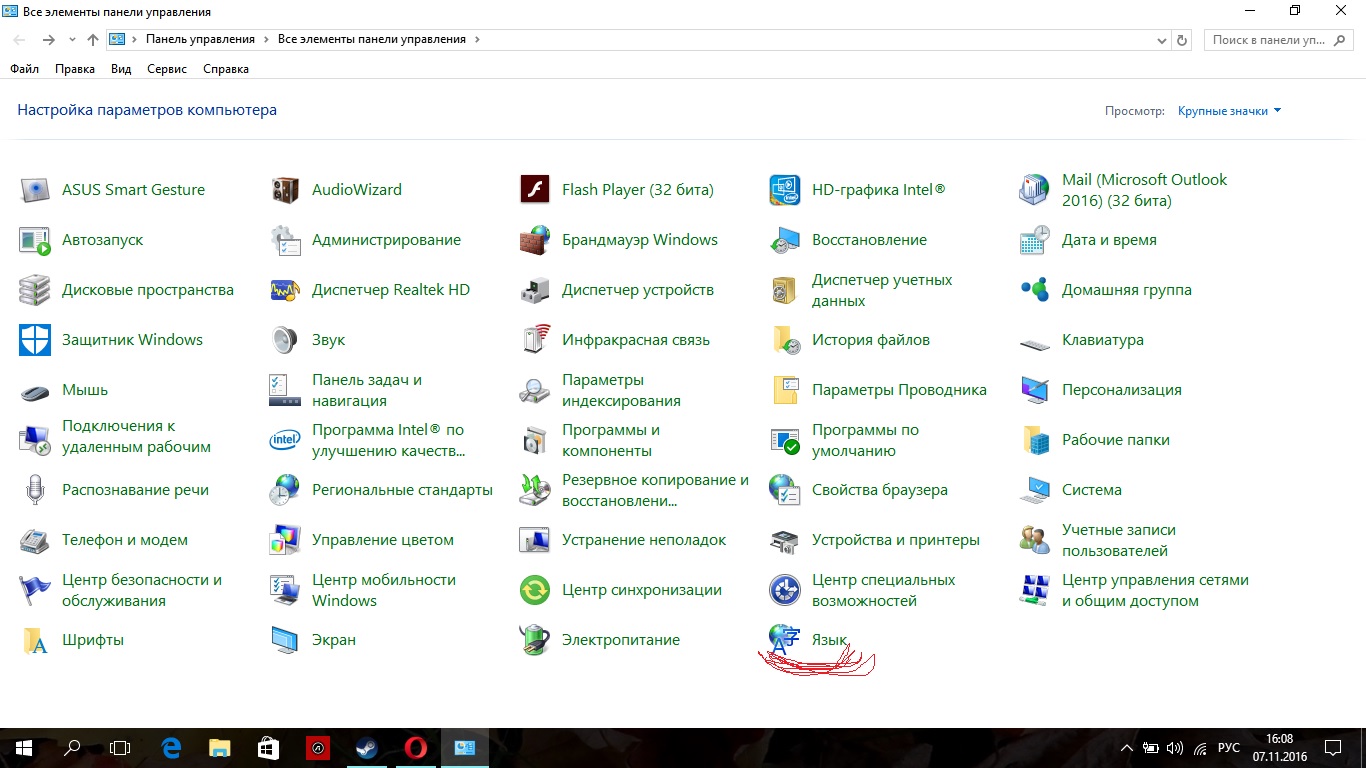This screenshot has width=1366, height=768.
Task: Click the Распознавание речи microphone icon
Action: [35, 490]
